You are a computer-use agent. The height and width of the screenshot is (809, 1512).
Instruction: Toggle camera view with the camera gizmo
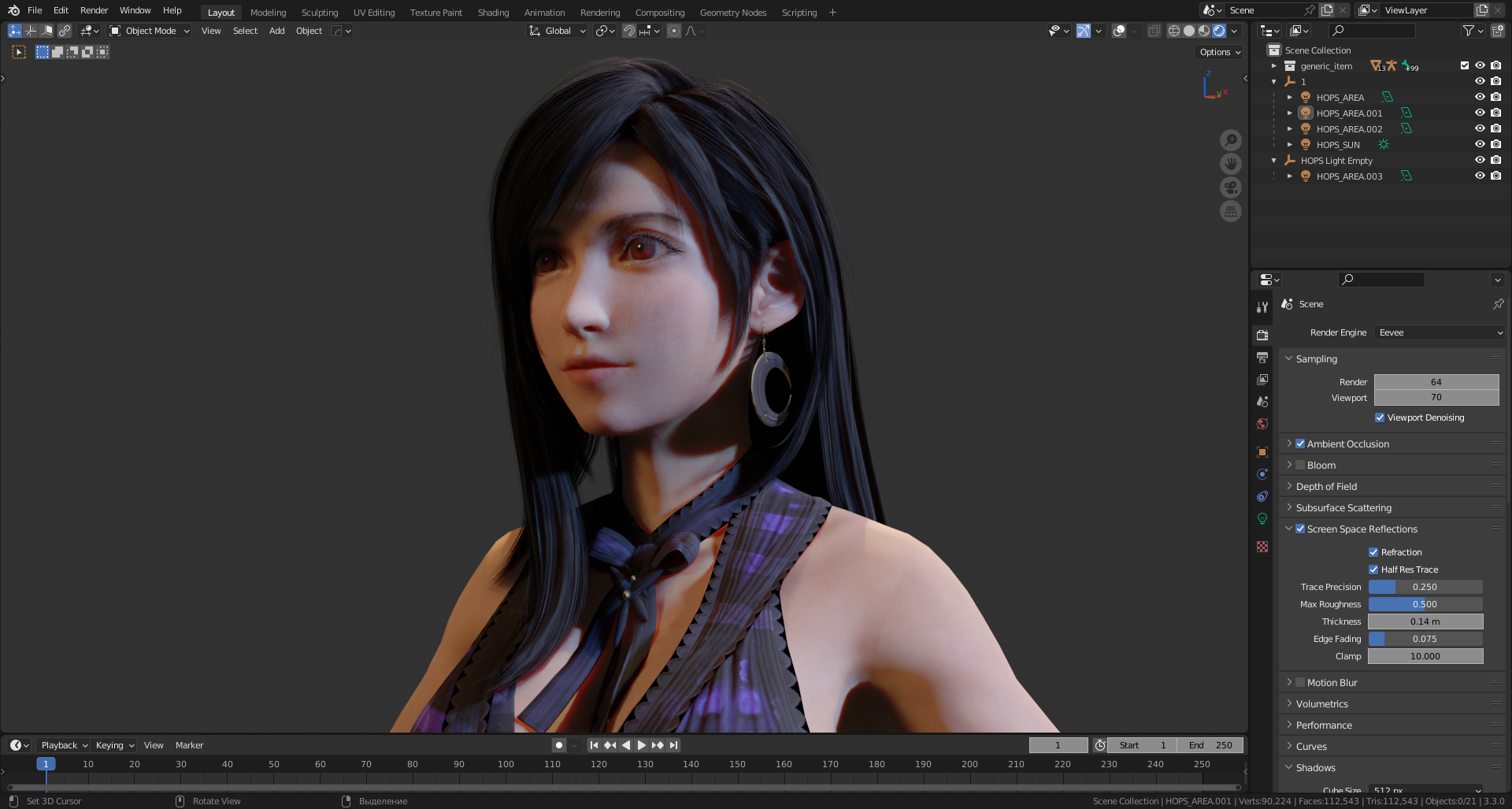click(x=1230, y=187)
